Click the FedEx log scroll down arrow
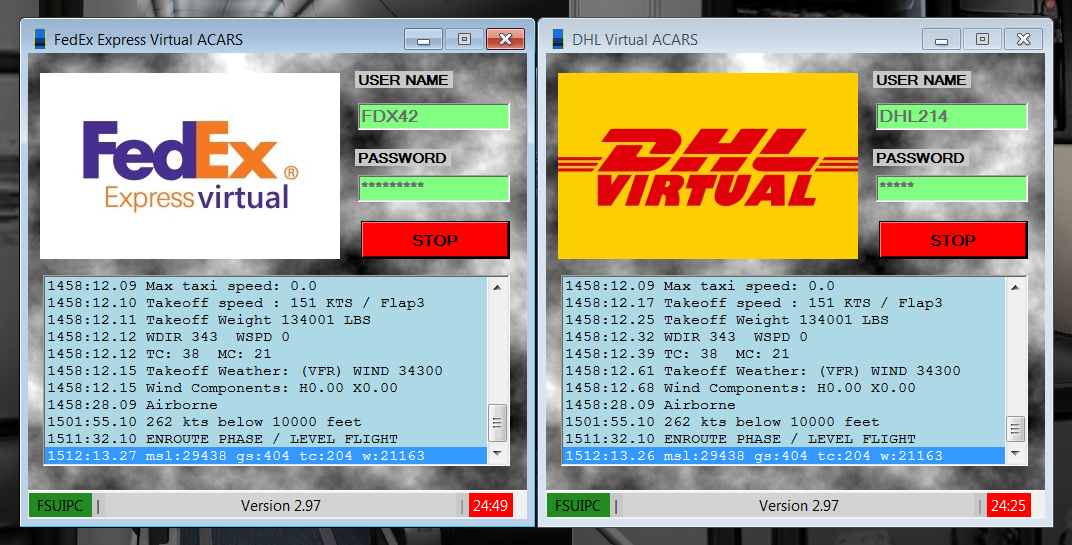The image size is (1072, 545). coord(497,453)
